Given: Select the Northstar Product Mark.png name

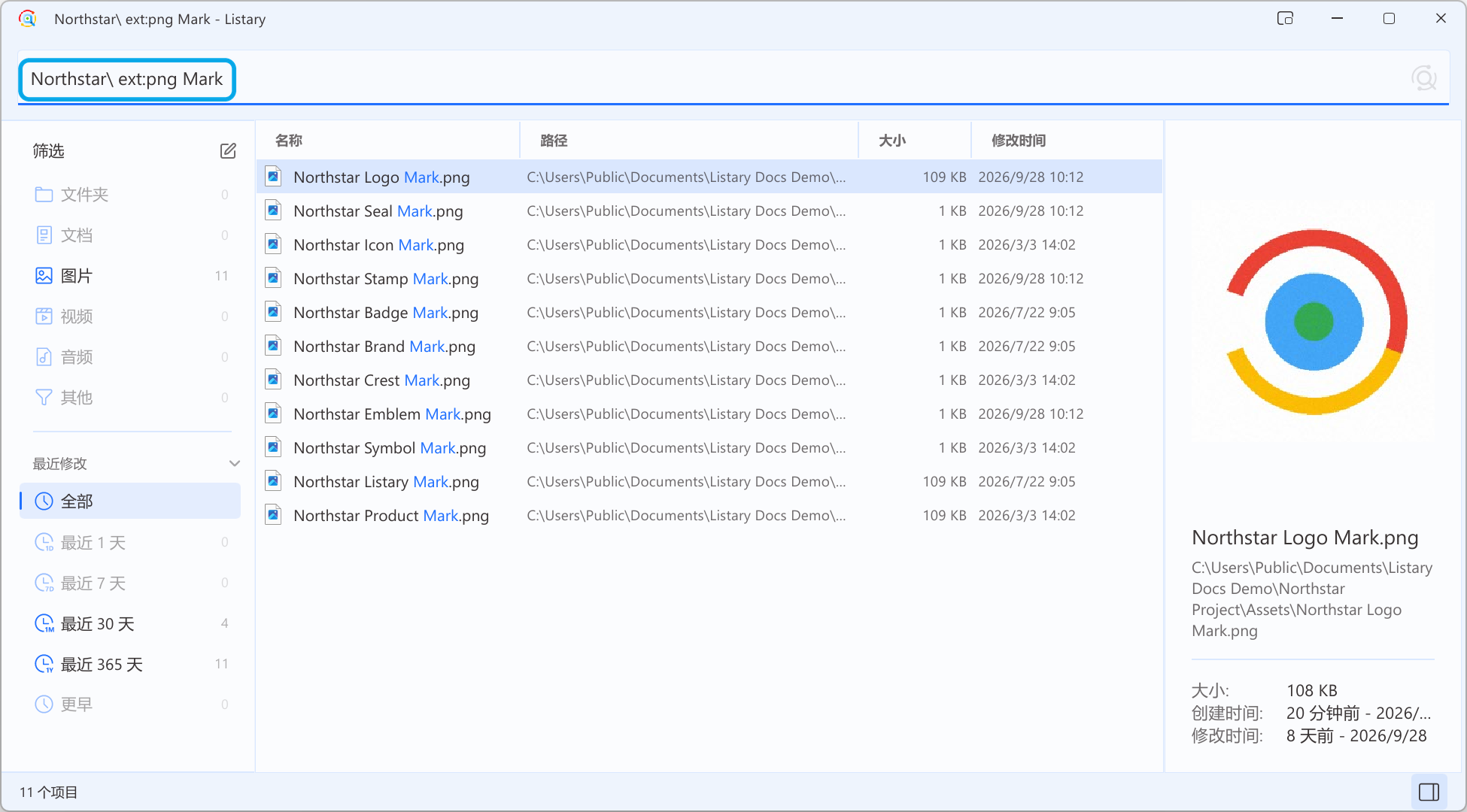Looking at the screenshot, I should [x=391, y=516].
